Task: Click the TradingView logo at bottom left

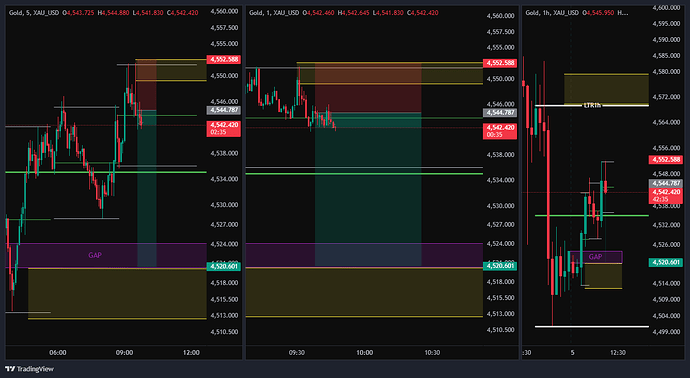Action: (x=29, y=369)
